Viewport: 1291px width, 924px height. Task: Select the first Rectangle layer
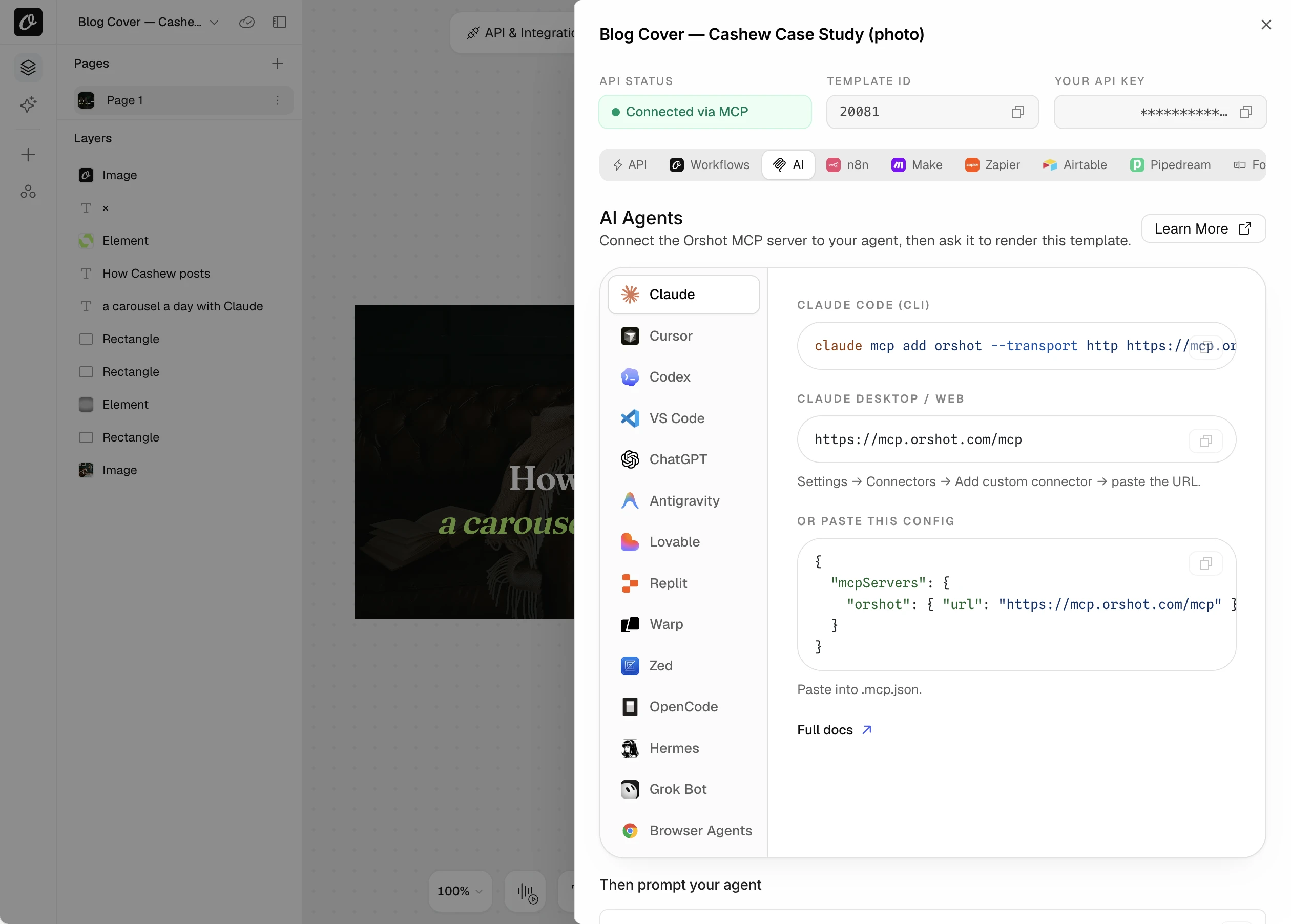tap(183, 339)
